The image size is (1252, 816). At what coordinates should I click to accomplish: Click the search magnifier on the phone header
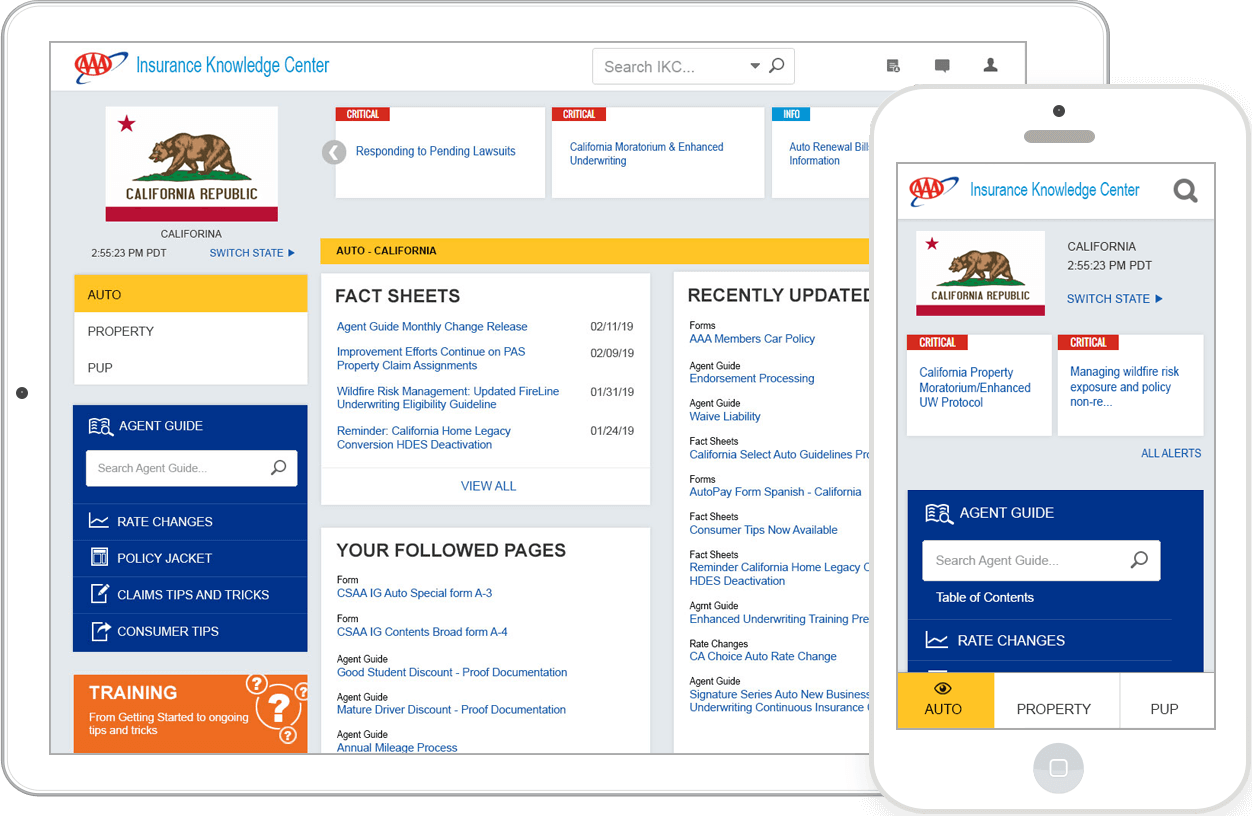1185,190
